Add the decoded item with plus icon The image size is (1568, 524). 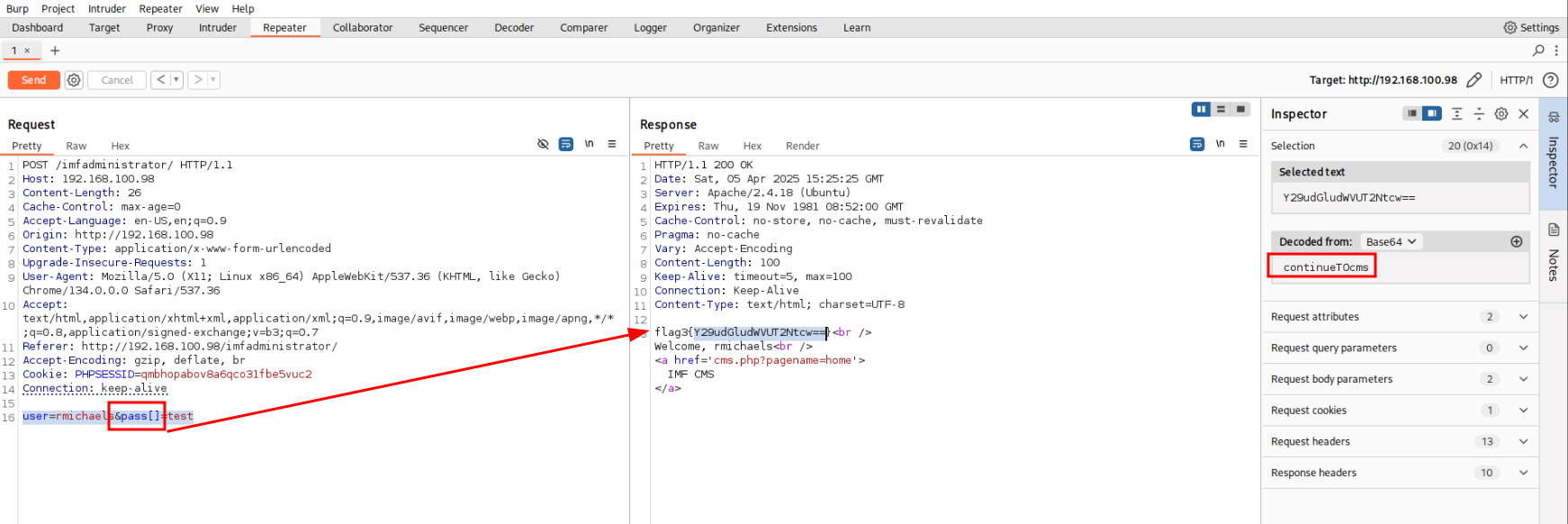(x=1516, y=241)
